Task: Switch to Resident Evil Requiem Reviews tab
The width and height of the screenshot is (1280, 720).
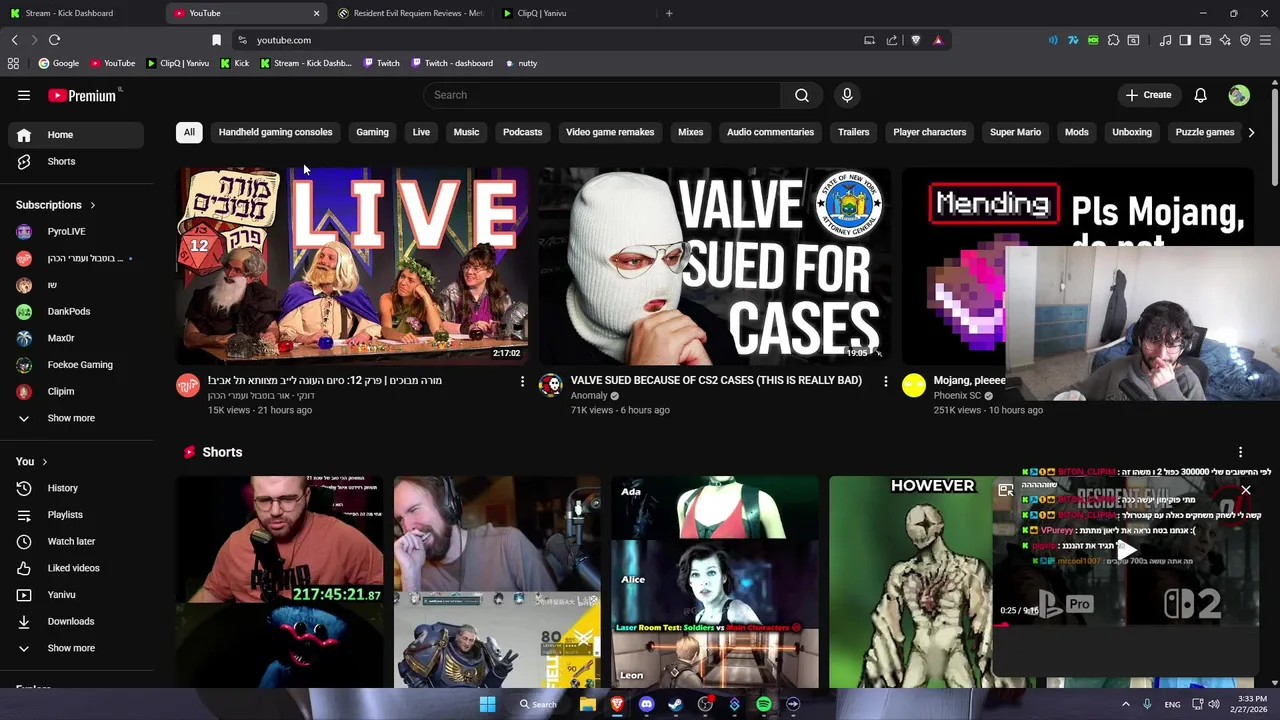Action: [x=410, y=13]
